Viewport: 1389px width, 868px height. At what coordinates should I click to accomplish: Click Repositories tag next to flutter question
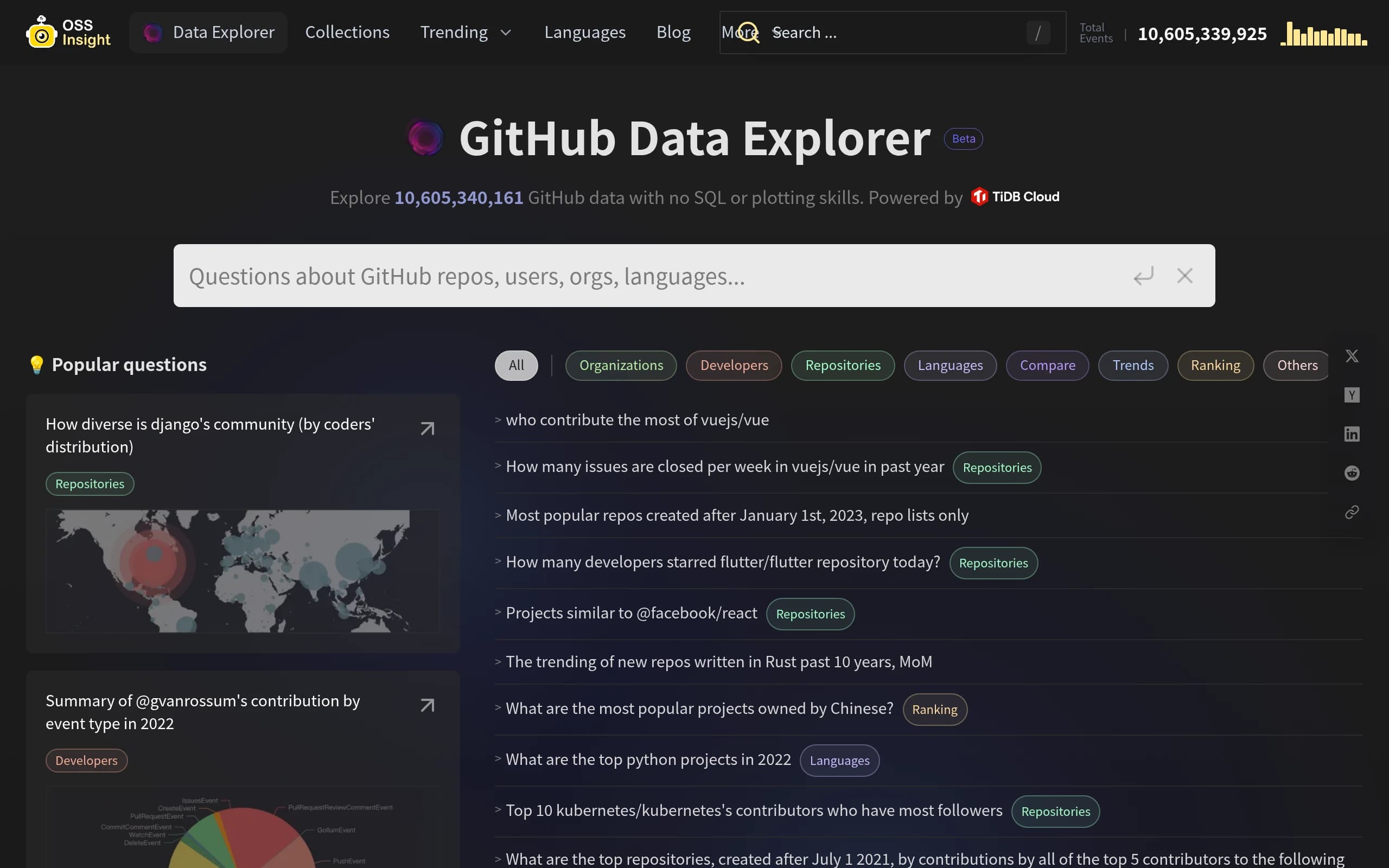pyautogui.click(x=993, y=563)
